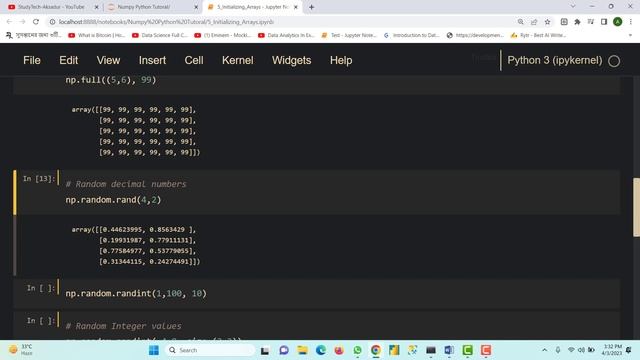
Task: Open the Widgets menu
Action: (x=291, y=60)
